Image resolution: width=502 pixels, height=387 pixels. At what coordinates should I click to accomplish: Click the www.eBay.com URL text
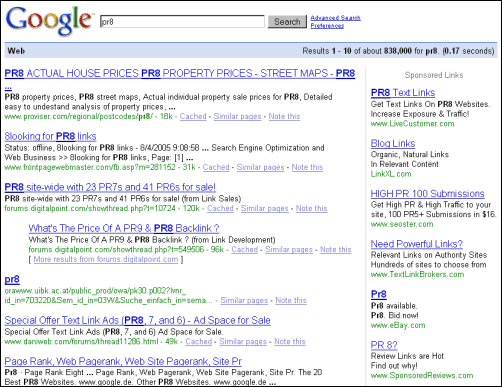[x=398, y=325]
